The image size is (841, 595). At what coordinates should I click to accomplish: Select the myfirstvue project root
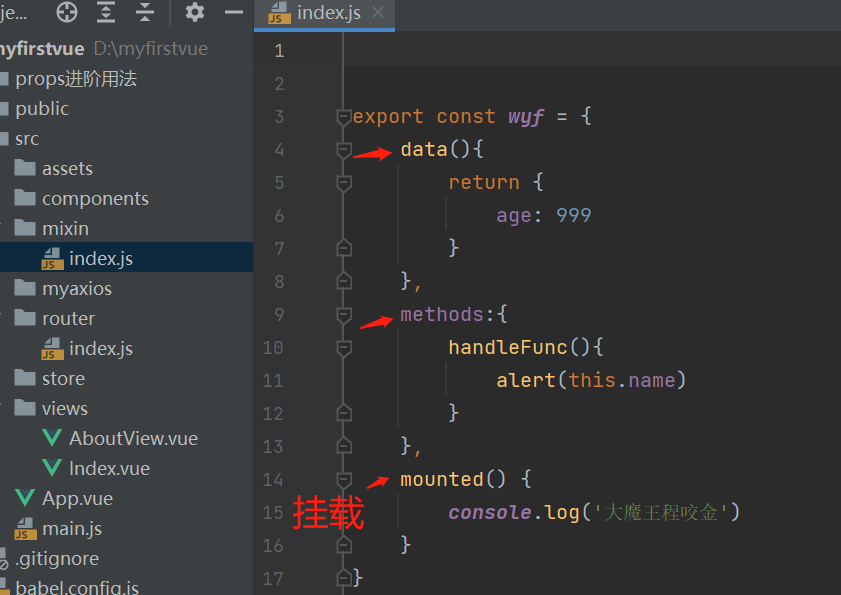point(41,49)
